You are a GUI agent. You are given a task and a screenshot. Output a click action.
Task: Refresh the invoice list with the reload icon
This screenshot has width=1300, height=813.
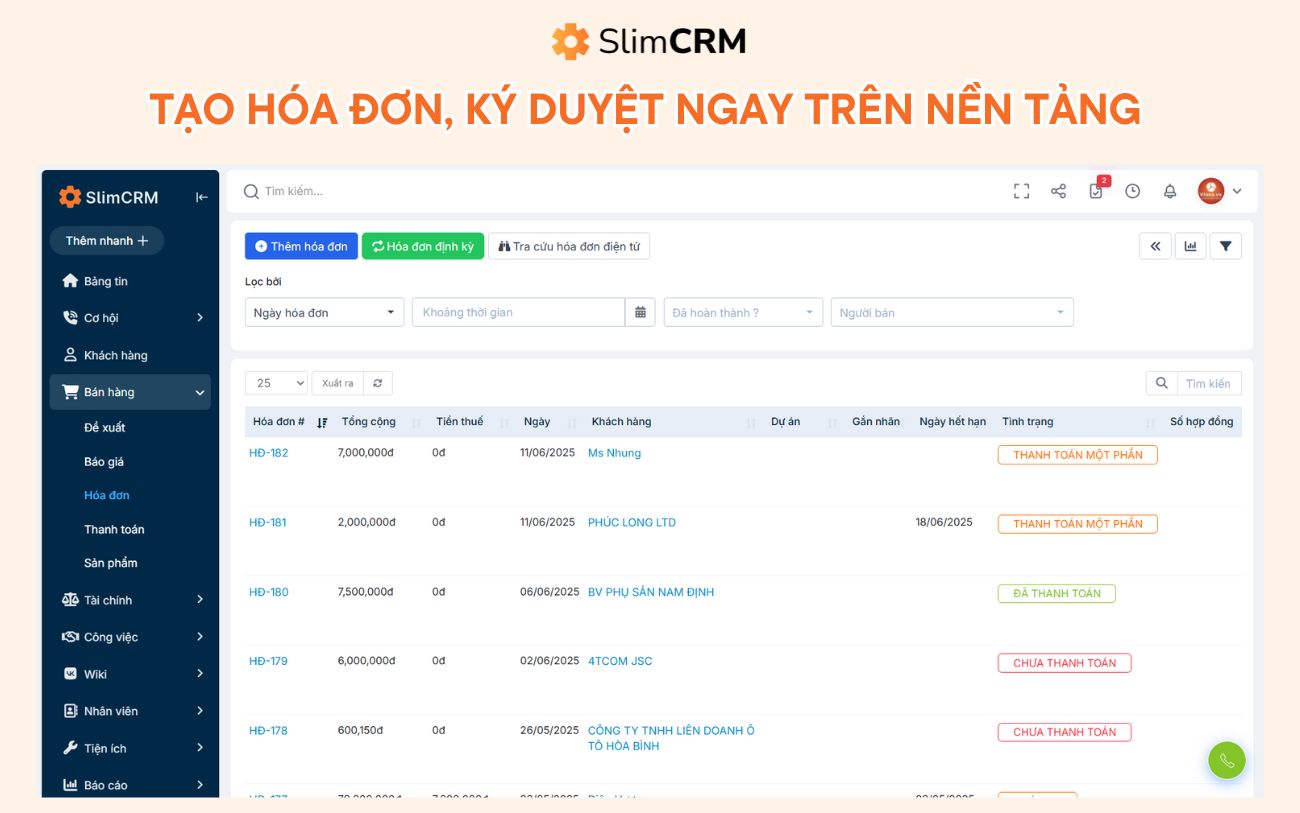pos(376,383)
